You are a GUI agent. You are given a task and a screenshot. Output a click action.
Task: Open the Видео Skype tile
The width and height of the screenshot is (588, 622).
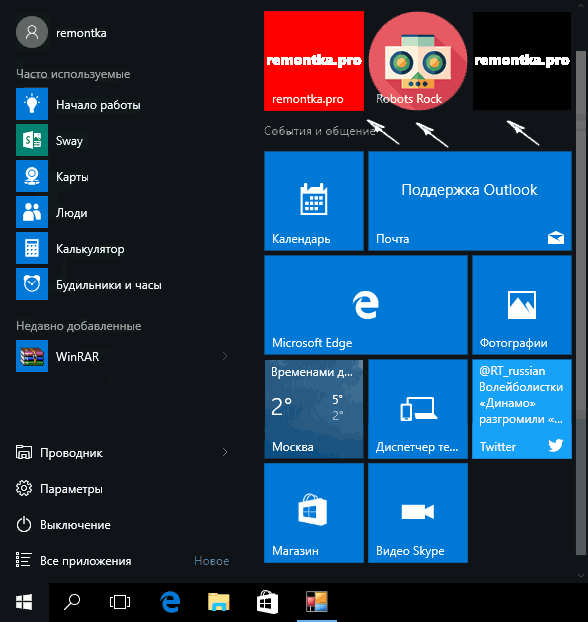[418, 513]
